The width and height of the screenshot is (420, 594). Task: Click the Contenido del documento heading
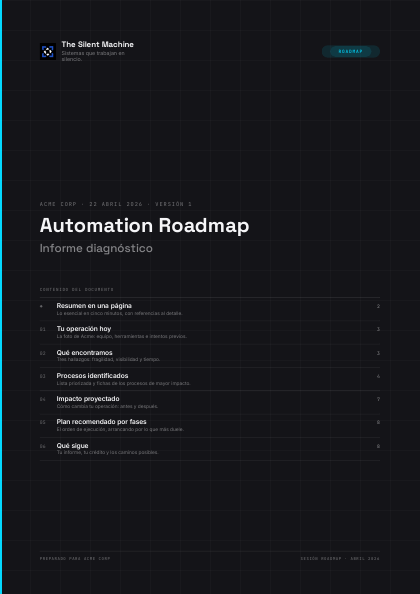[77, 290]
